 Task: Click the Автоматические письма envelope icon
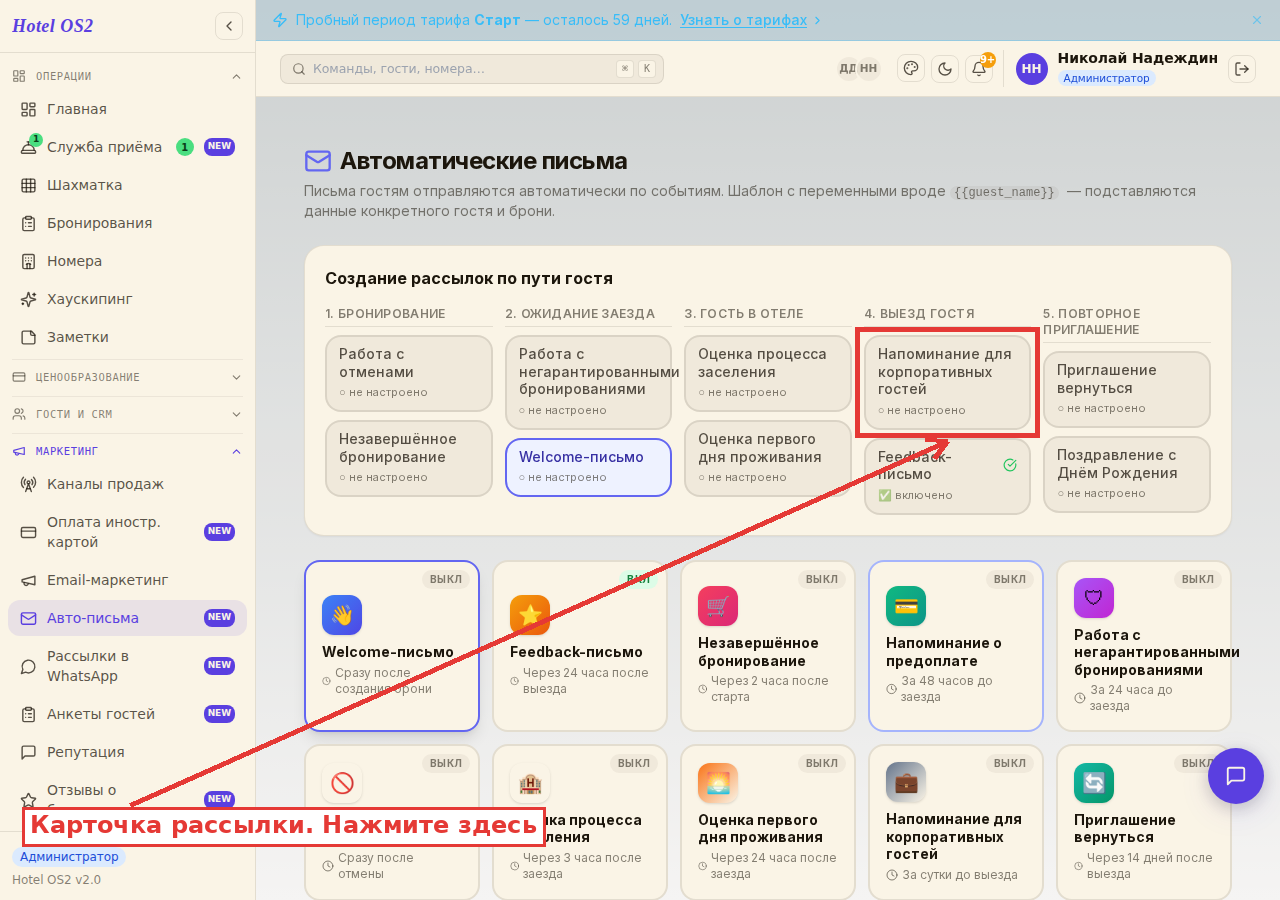click(318, 161)
